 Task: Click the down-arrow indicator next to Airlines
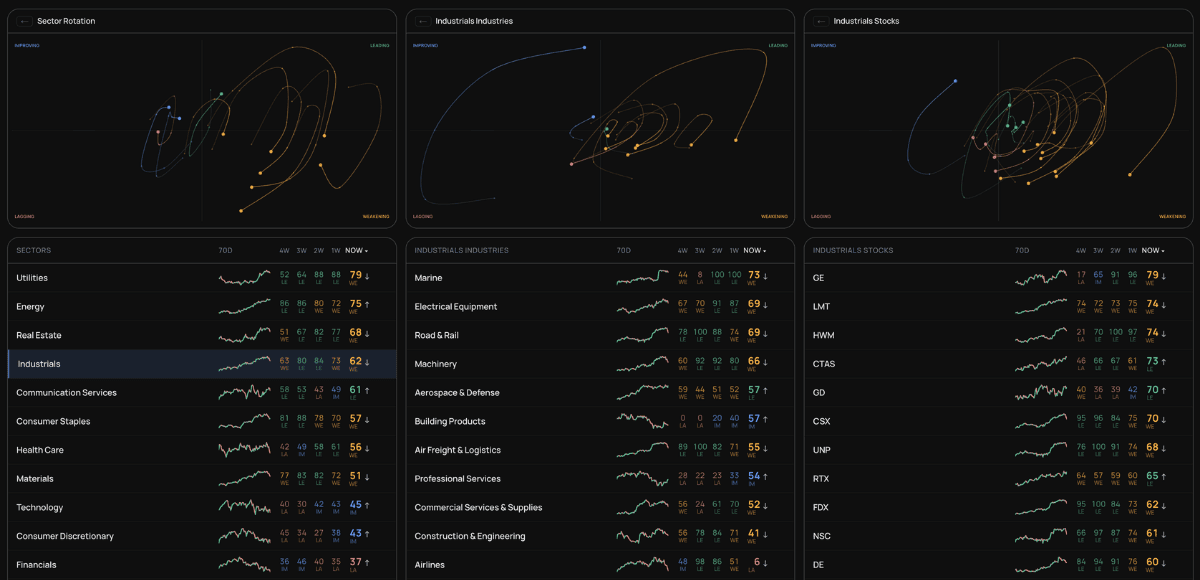[766, 564]
